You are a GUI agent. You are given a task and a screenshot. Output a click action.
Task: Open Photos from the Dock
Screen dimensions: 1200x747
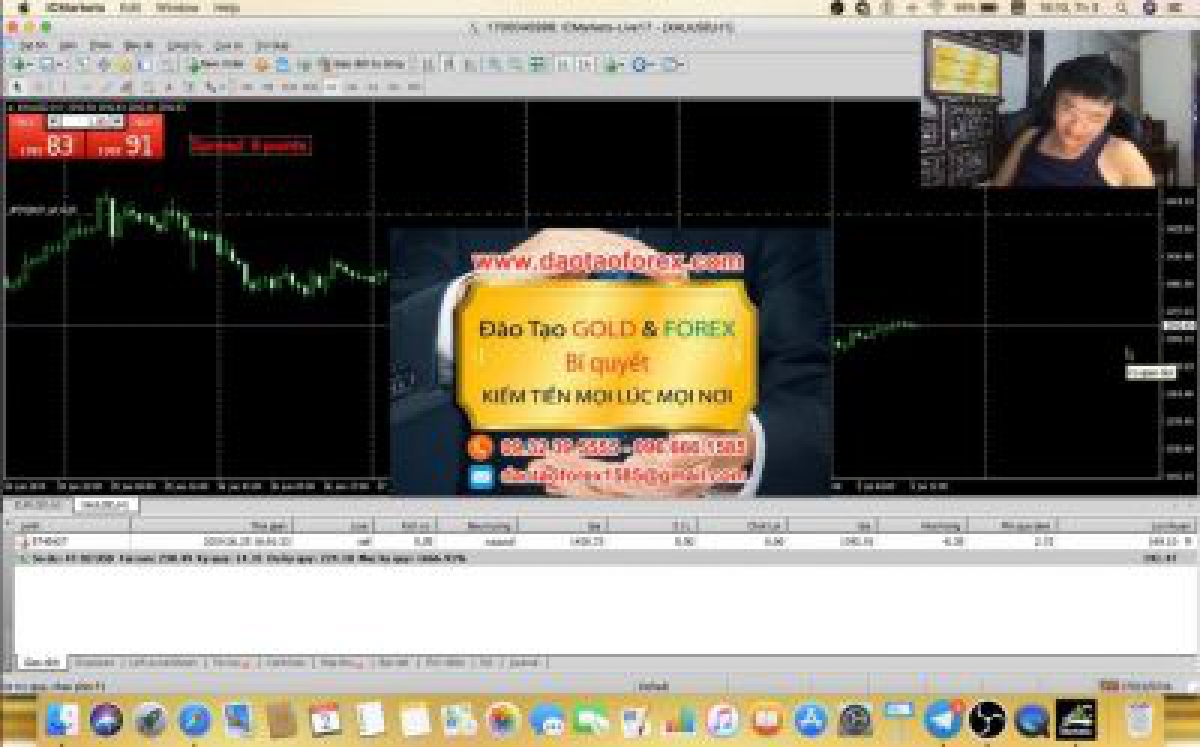503,719
